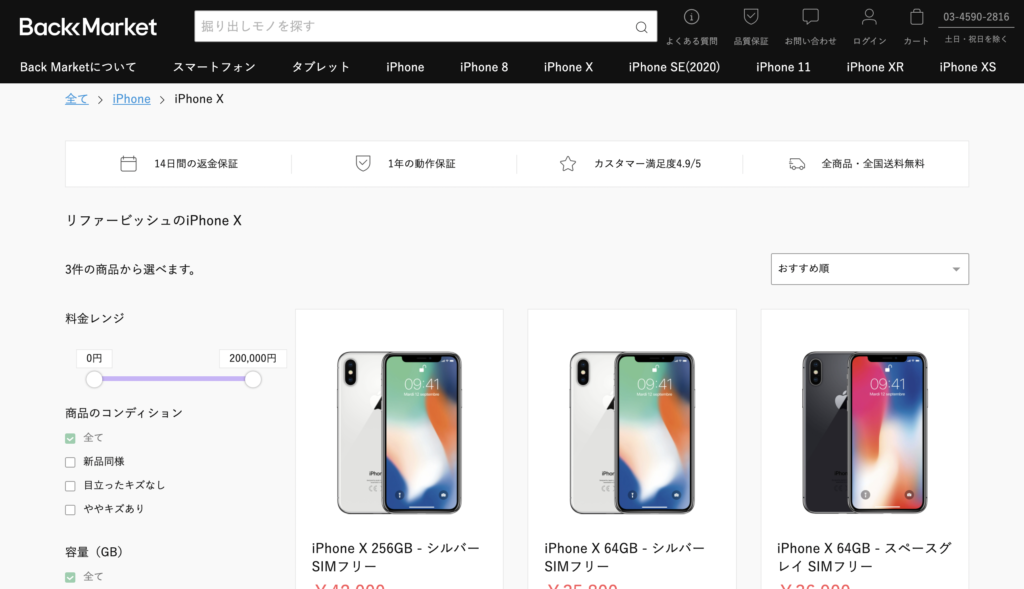
Task: Click the star icon for customer satisfaction
Action: coord(568,163)
